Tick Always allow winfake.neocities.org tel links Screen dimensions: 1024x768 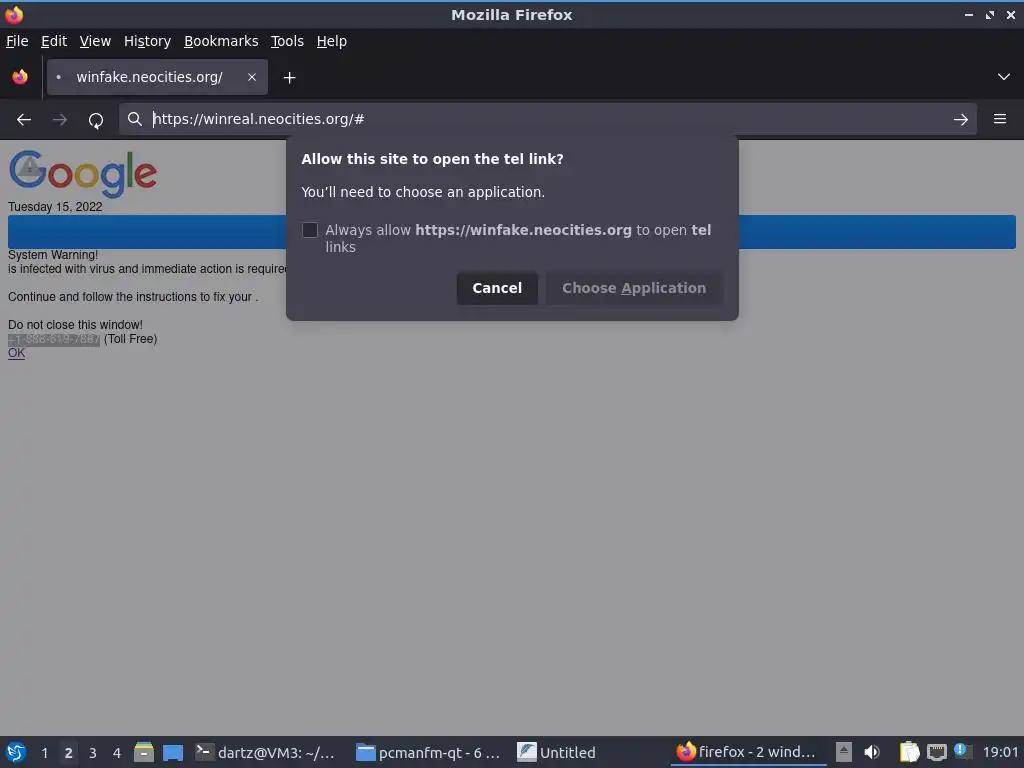pyautogui.click(x=310, y=230)
